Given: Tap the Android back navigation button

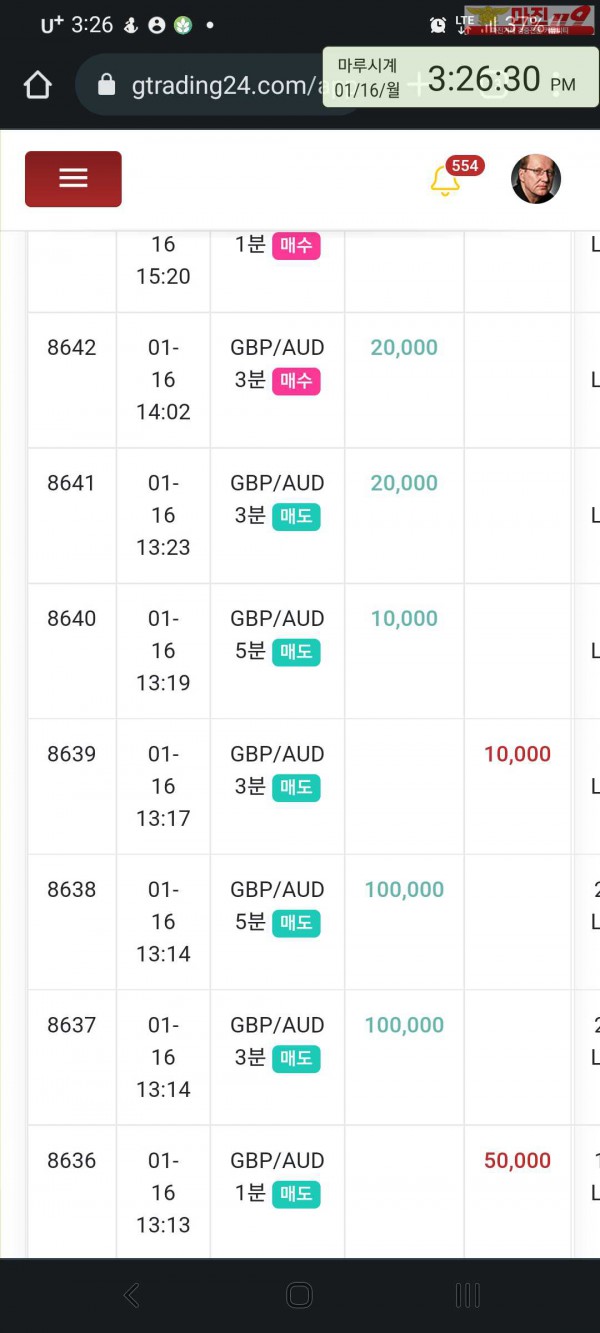Looking at the screenshot, I should [x=131, y=1295].
